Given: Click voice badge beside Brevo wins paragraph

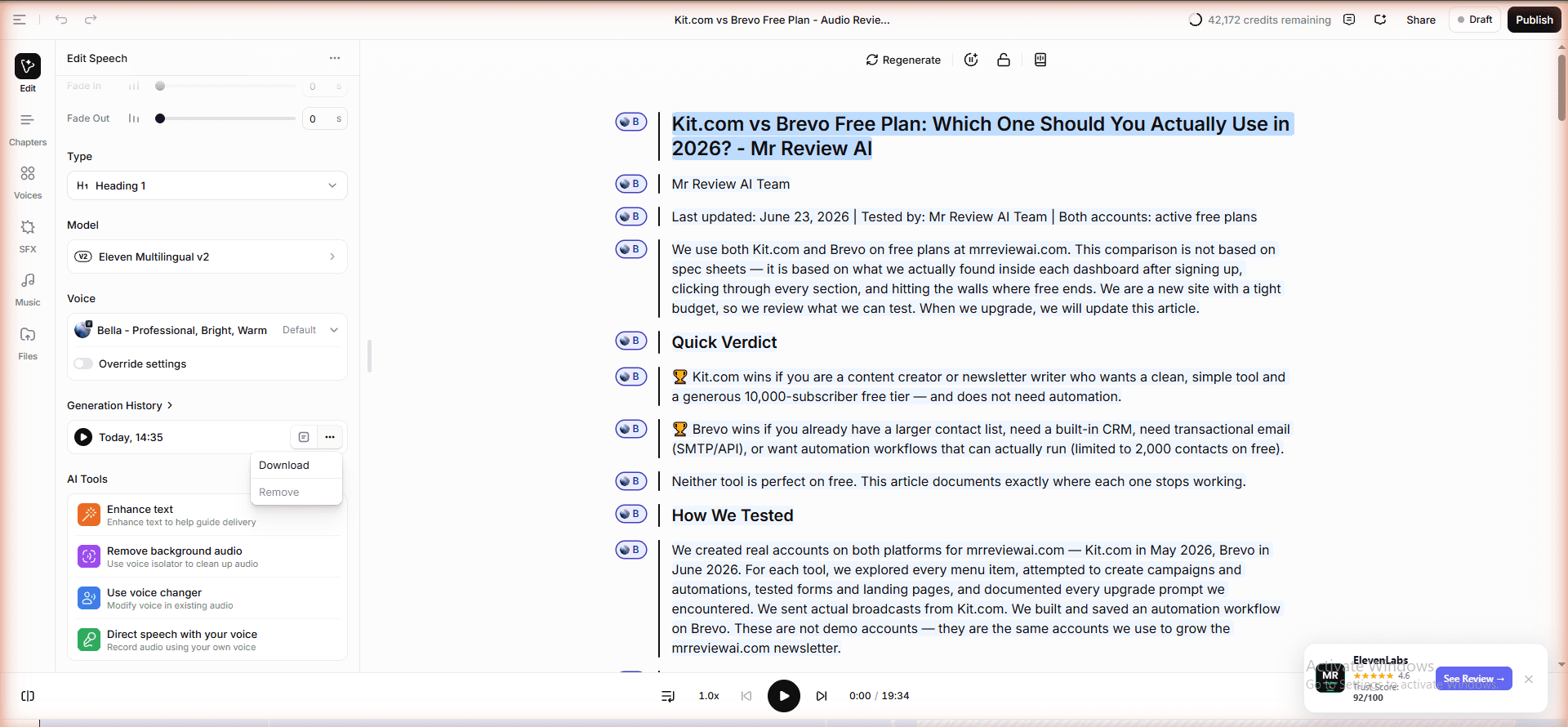Looking at the screenshot, I should click(631, 429).
